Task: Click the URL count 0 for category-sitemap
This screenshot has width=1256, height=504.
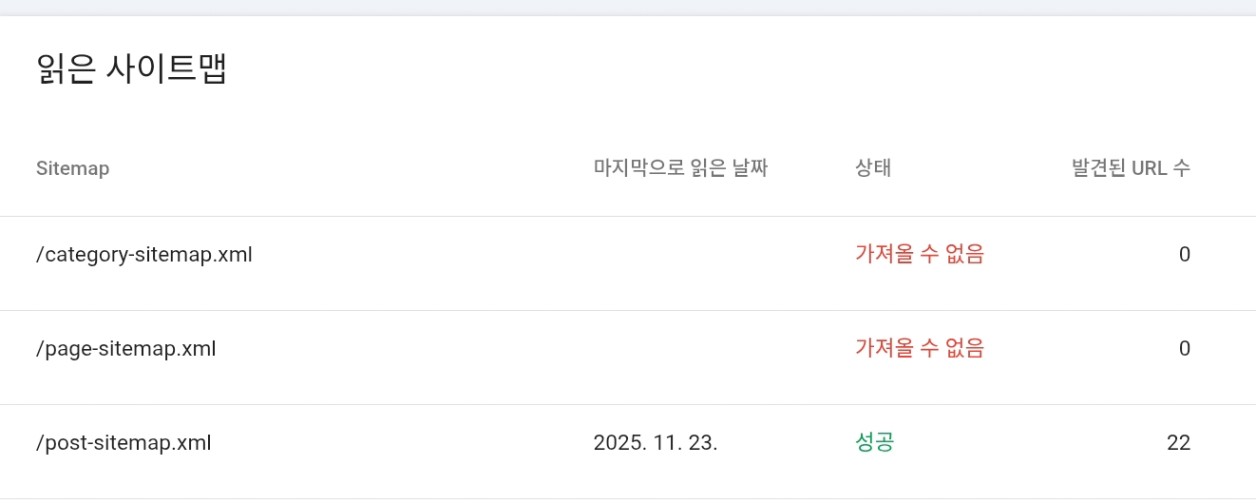Action: point(1184,255)
